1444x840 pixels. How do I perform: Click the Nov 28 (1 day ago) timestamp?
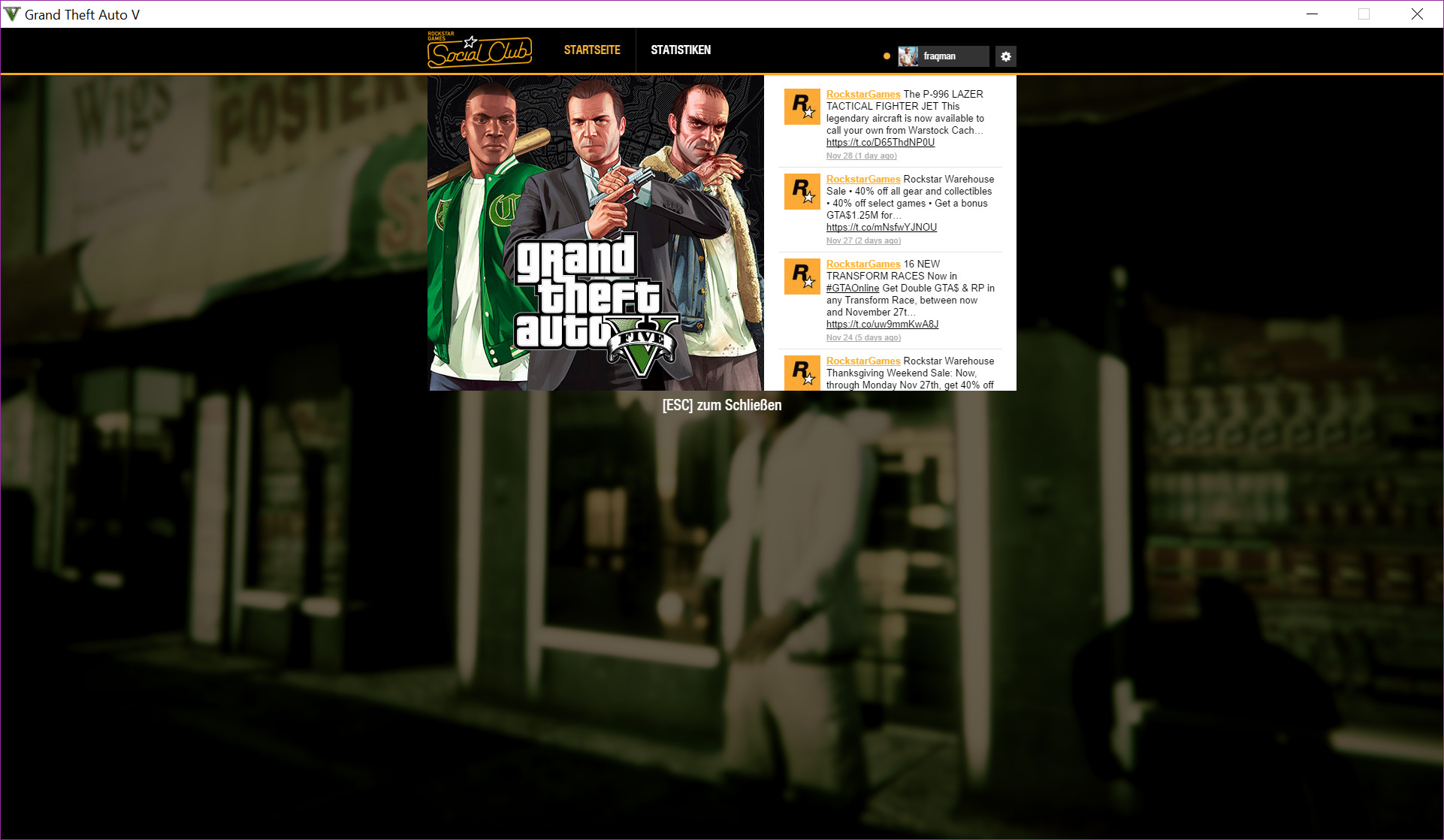point(861,156)
